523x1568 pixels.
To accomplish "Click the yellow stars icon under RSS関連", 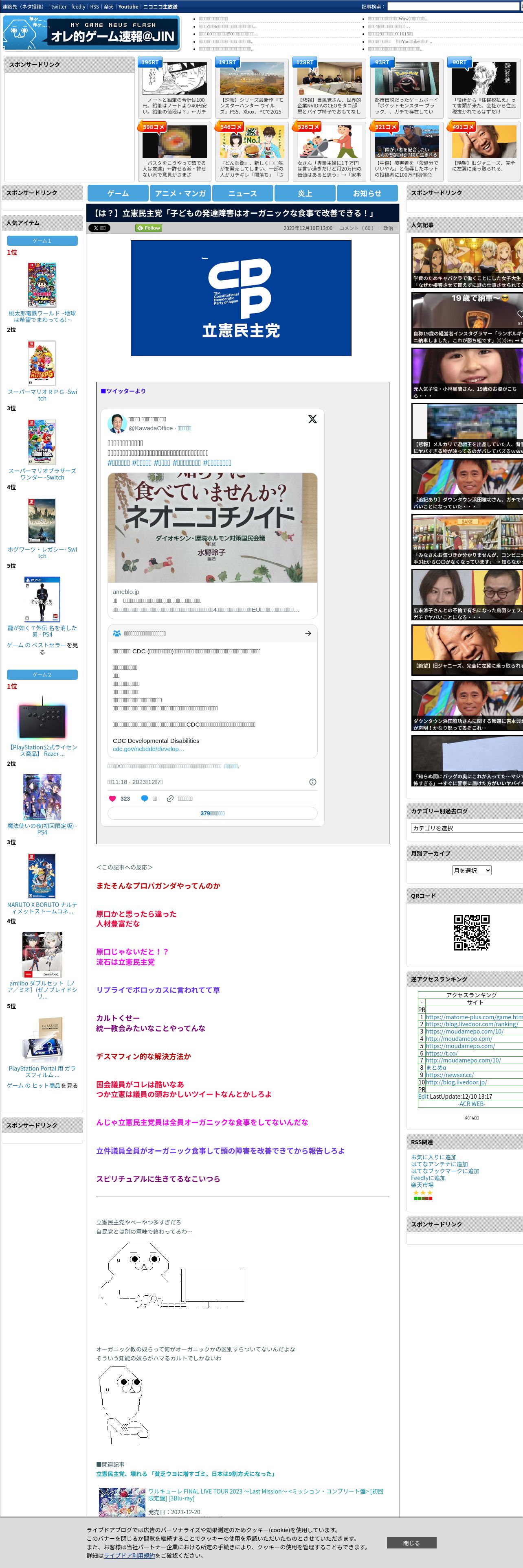I will pos(422,1192).
